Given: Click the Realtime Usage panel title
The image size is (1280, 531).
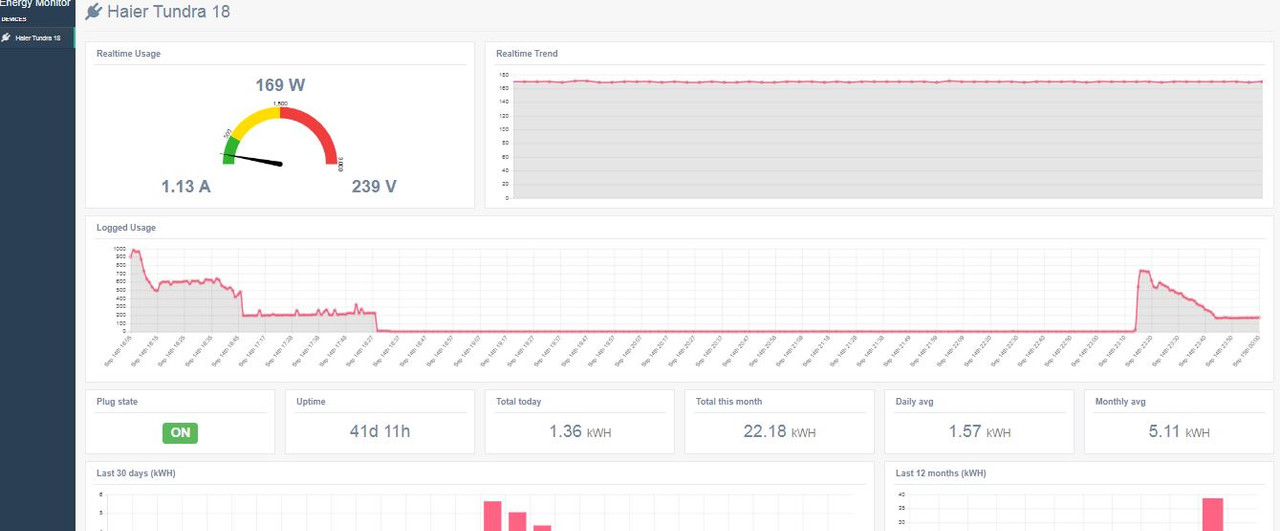Looking at the screenshot, I should pyautogui.click(x=128, y=54).
